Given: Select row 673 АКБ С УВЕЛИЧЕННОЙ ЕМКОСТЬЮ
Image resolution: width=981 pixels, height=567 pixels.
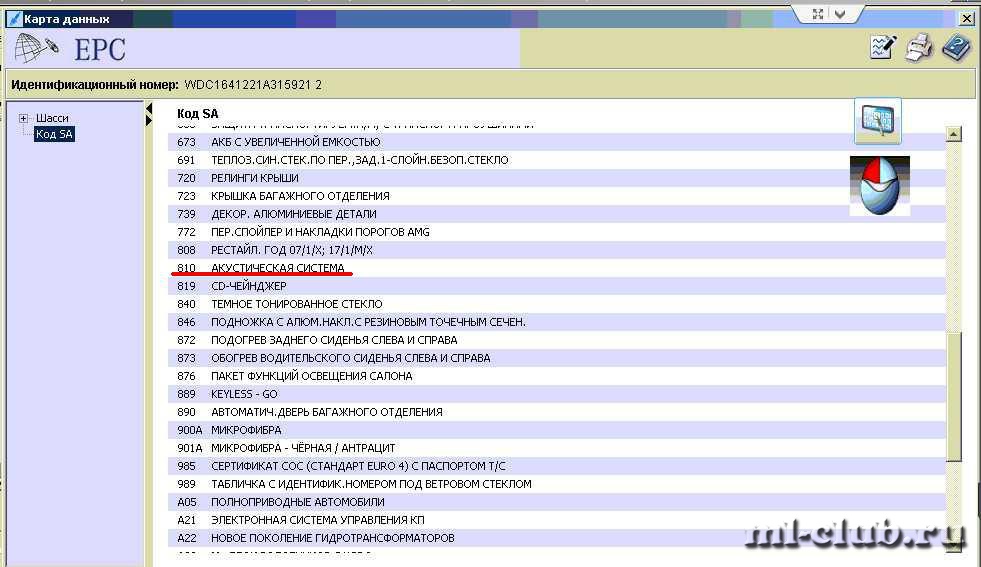Looking at the screenshot, I should coord(556,142).
